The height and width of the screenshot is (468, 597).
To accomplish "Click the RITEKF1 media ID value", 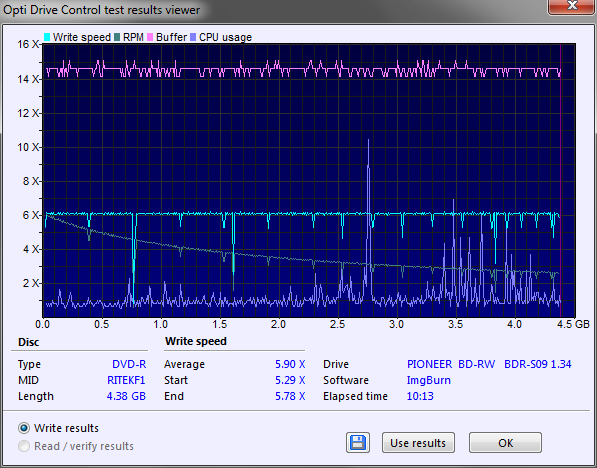I will click(x=126, y=380).
